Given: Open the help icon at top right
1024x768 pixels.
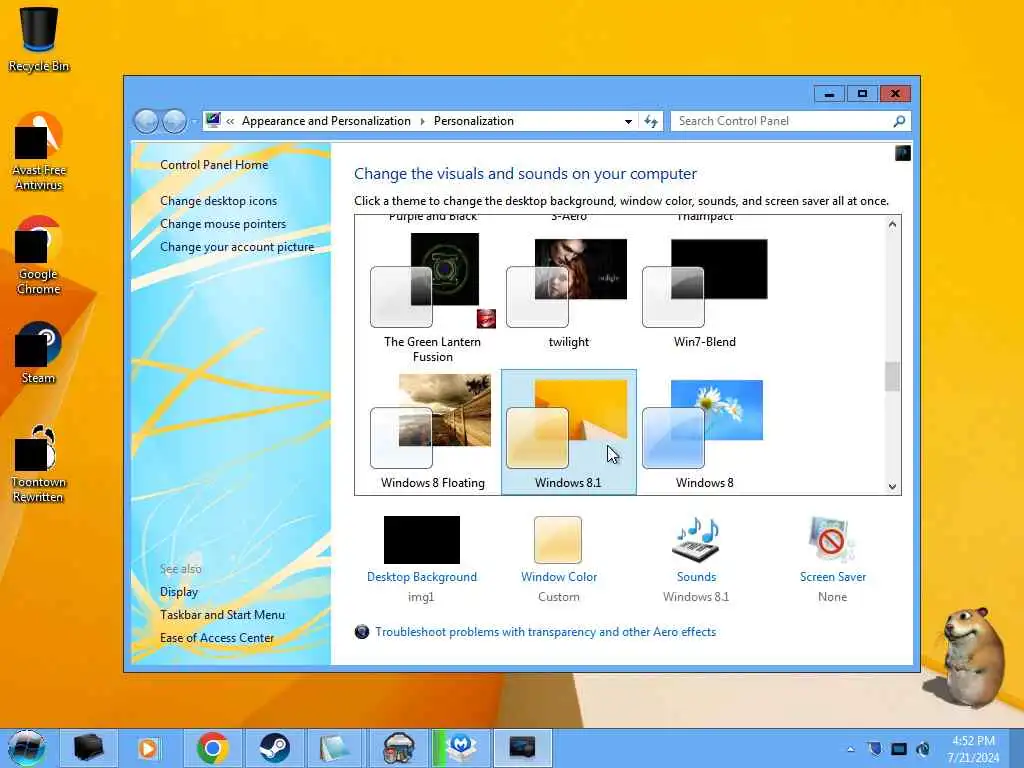Looking at the screenshot, I should tap(903, 153).
